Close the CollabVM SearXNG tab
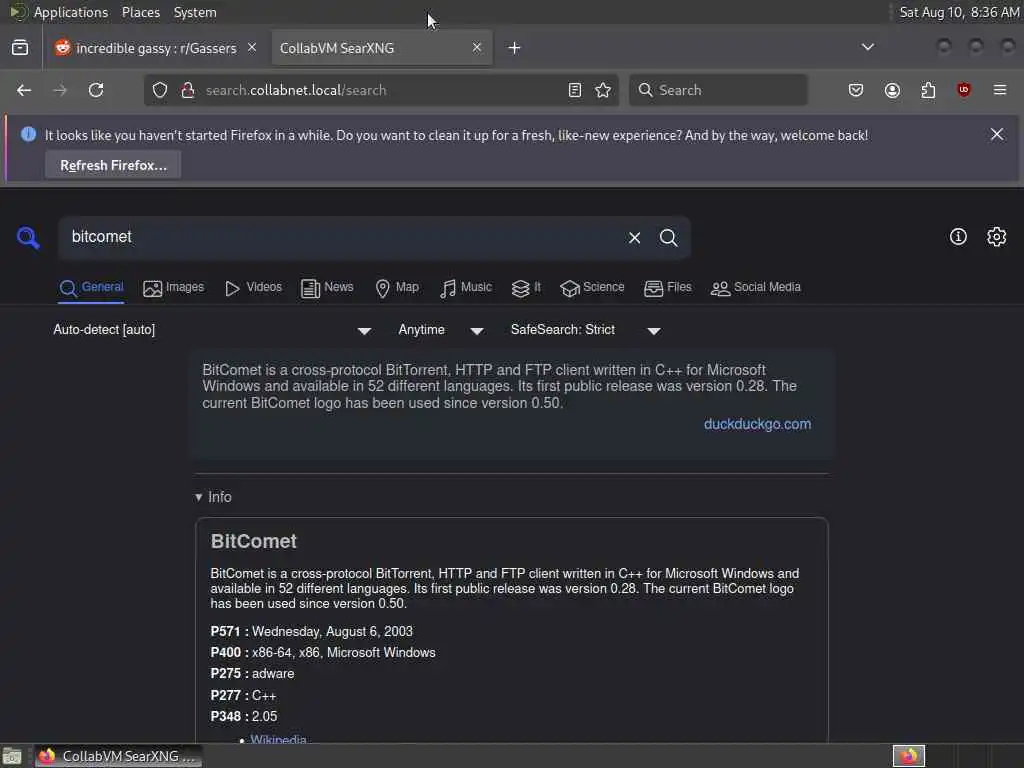The height and width of the screenshot is (768, 1024). (477, 48)
